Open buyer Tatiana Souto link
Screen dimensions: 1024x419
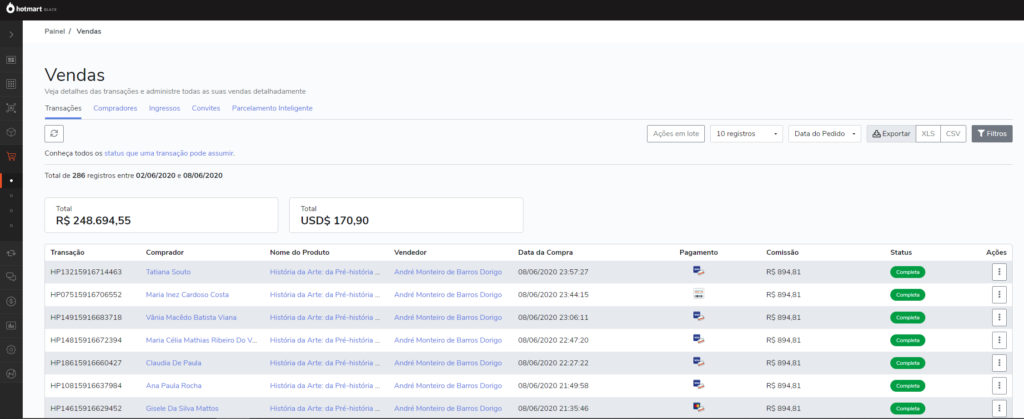168,272
